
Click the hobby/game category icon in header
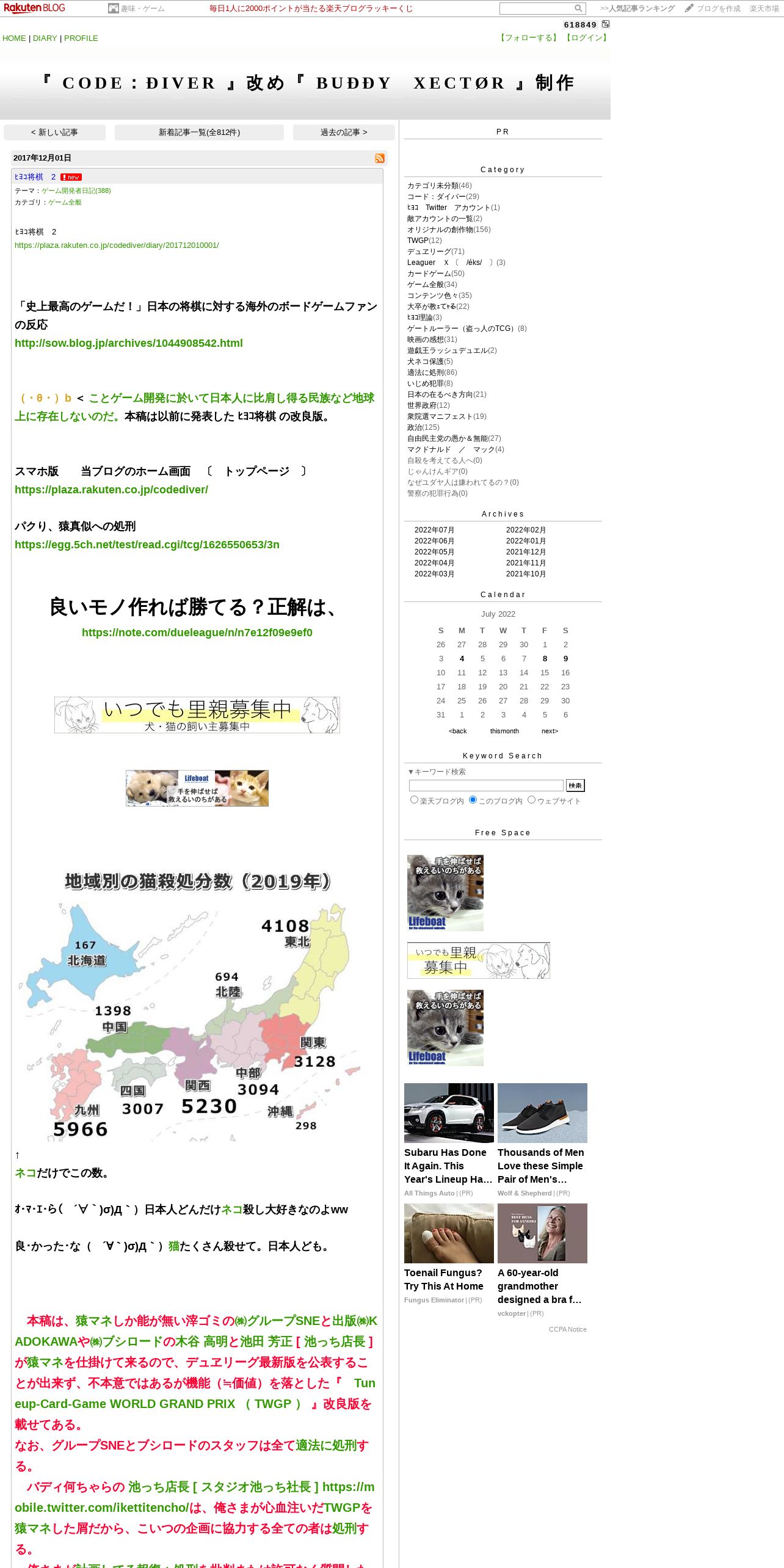[113, 8]
